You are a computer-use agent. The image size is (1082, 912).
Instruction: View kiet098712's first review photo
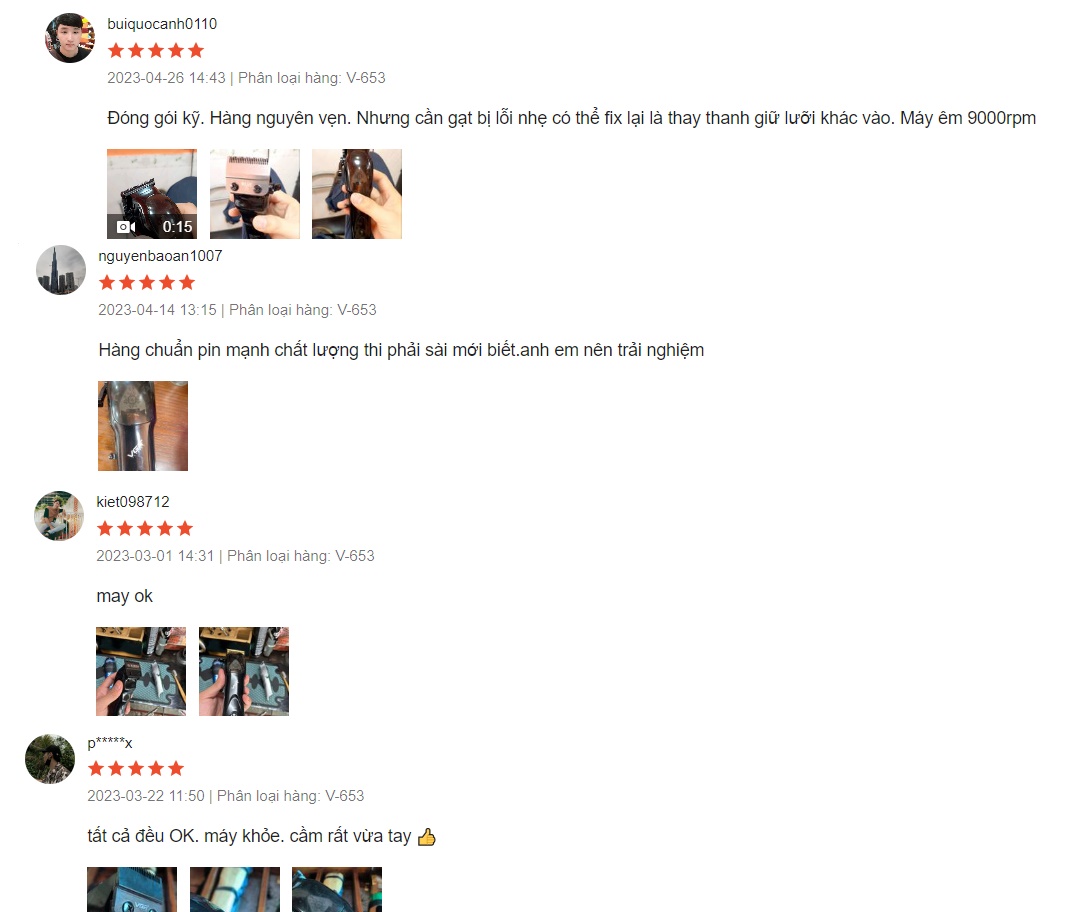(141, 671)
